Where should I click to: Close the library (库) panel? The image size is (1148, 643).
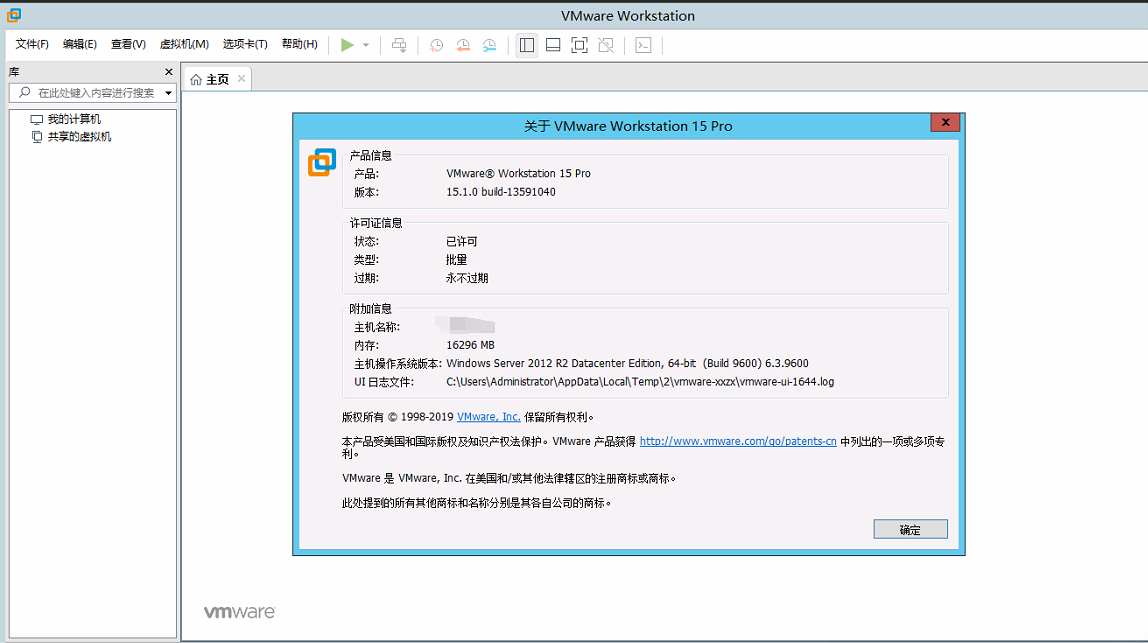(169, 72)
